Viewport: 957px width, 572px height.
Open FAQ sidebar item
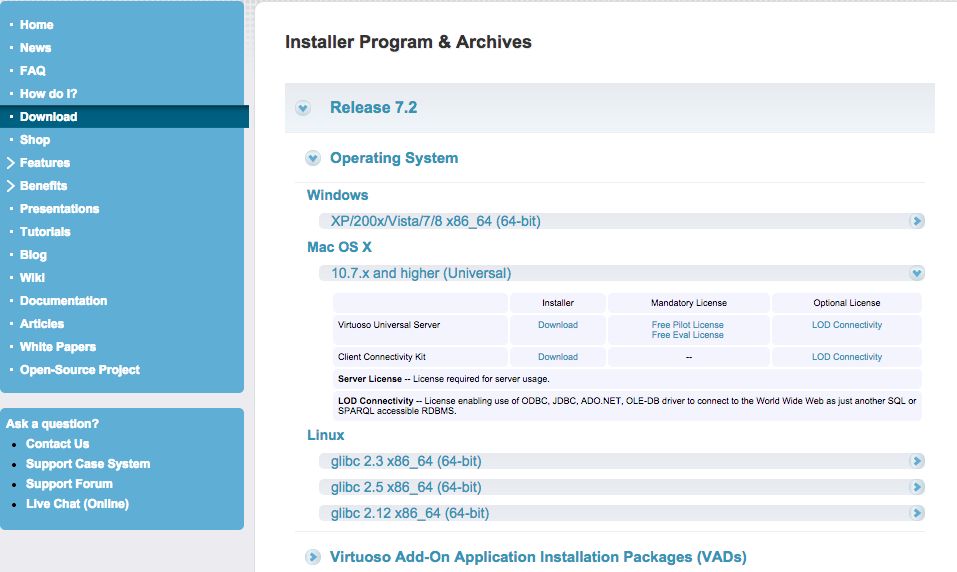coord(32,71)
